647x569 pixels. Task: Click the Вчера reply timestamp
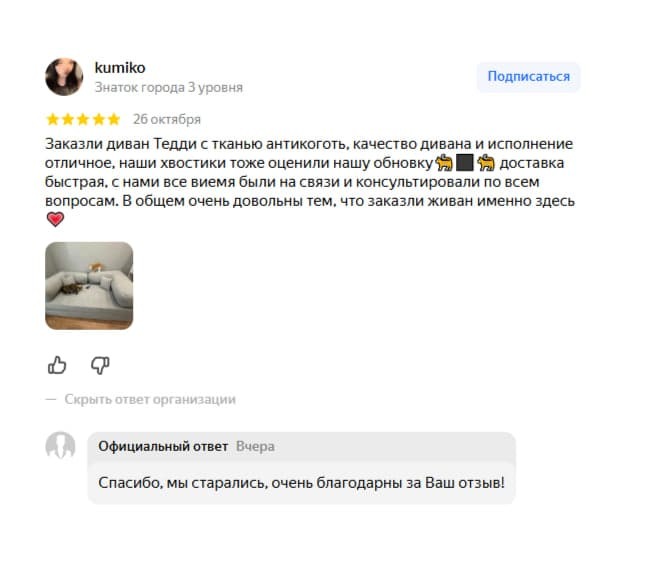255,446
